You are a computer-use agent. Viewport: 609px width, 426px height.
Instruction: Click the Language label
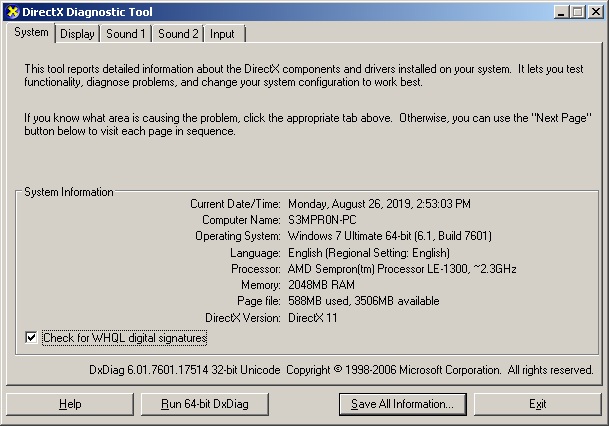[x=255, y=253]
